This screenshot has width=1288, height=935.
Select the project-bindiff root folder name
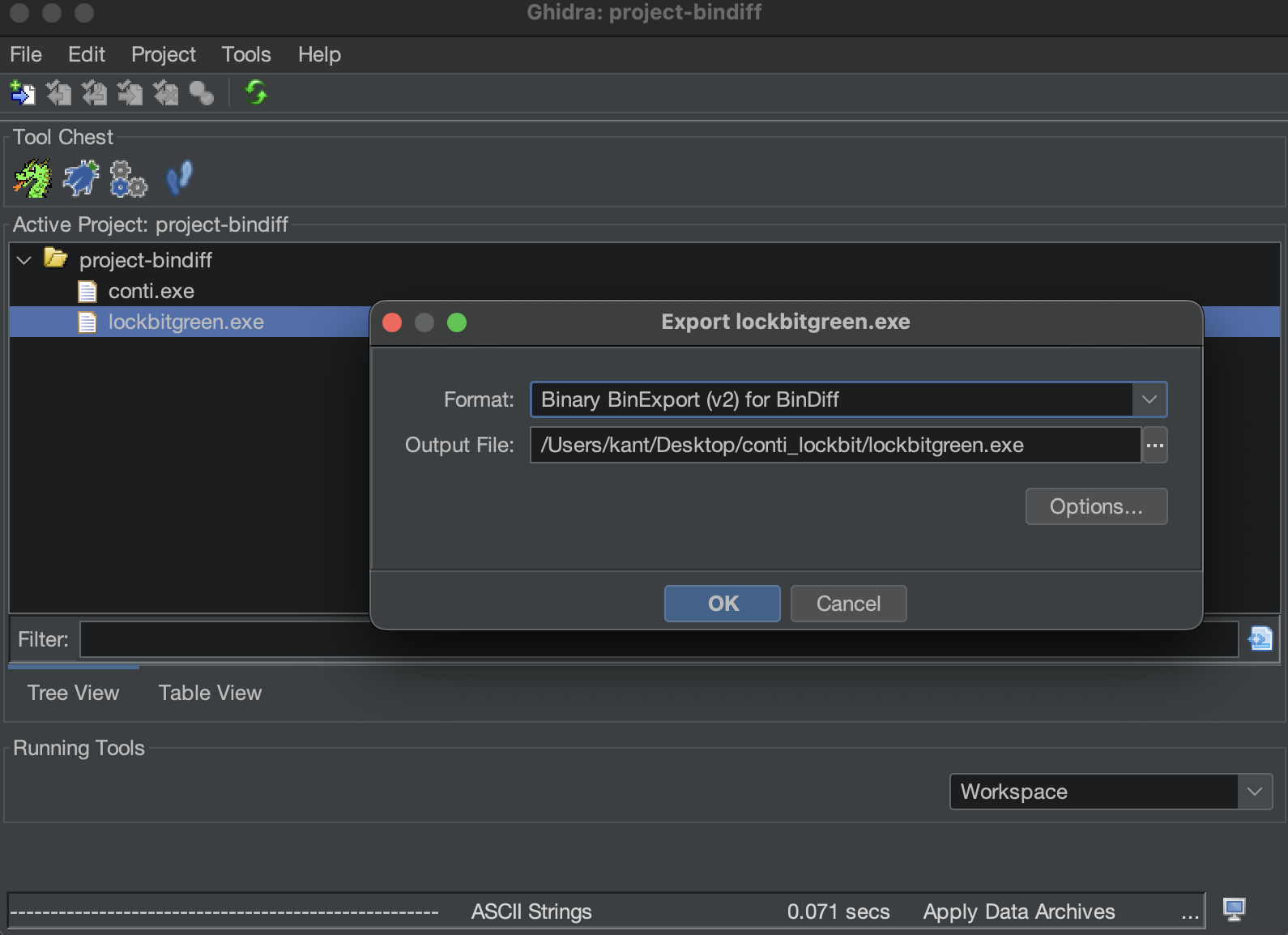146,260
